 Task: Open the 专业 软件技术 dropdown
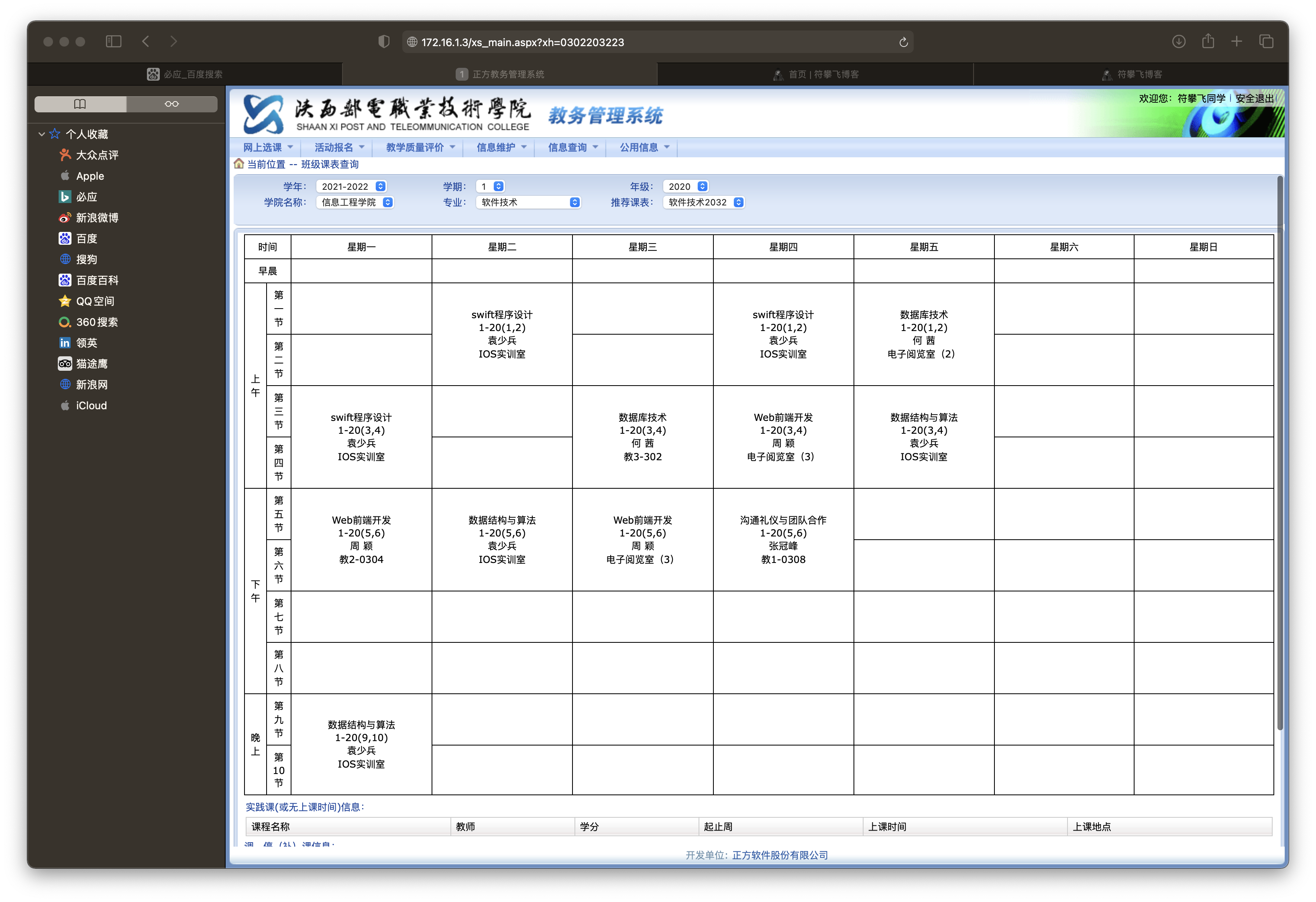pyautogui.click(x=528, y=202)
